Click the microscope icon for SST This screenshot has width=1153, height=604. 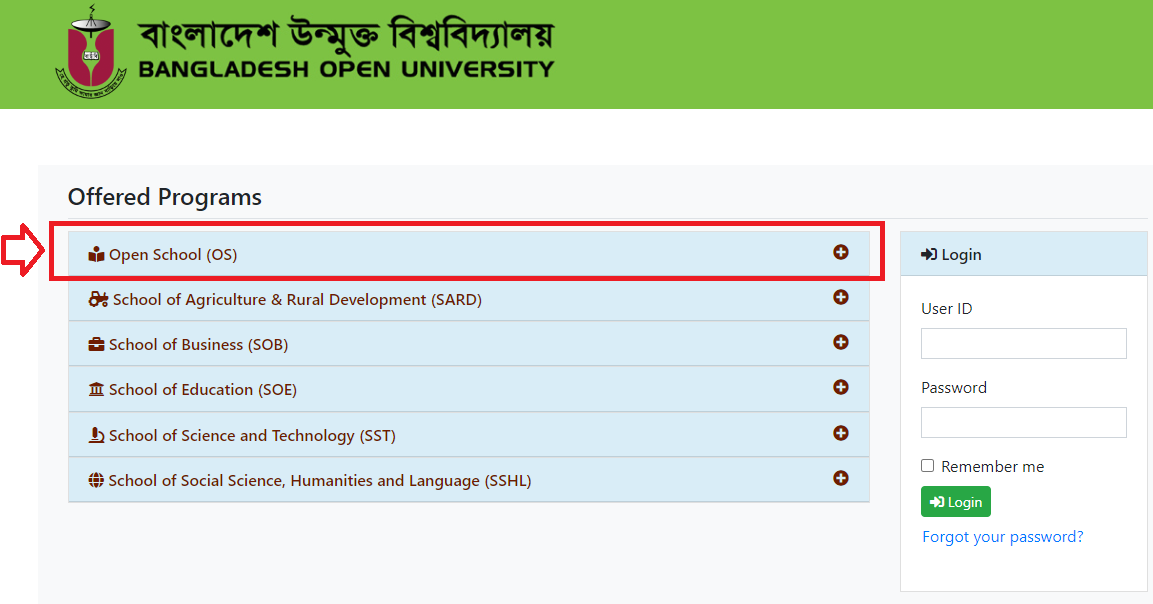pyautogui.click(x=96, y=435)
